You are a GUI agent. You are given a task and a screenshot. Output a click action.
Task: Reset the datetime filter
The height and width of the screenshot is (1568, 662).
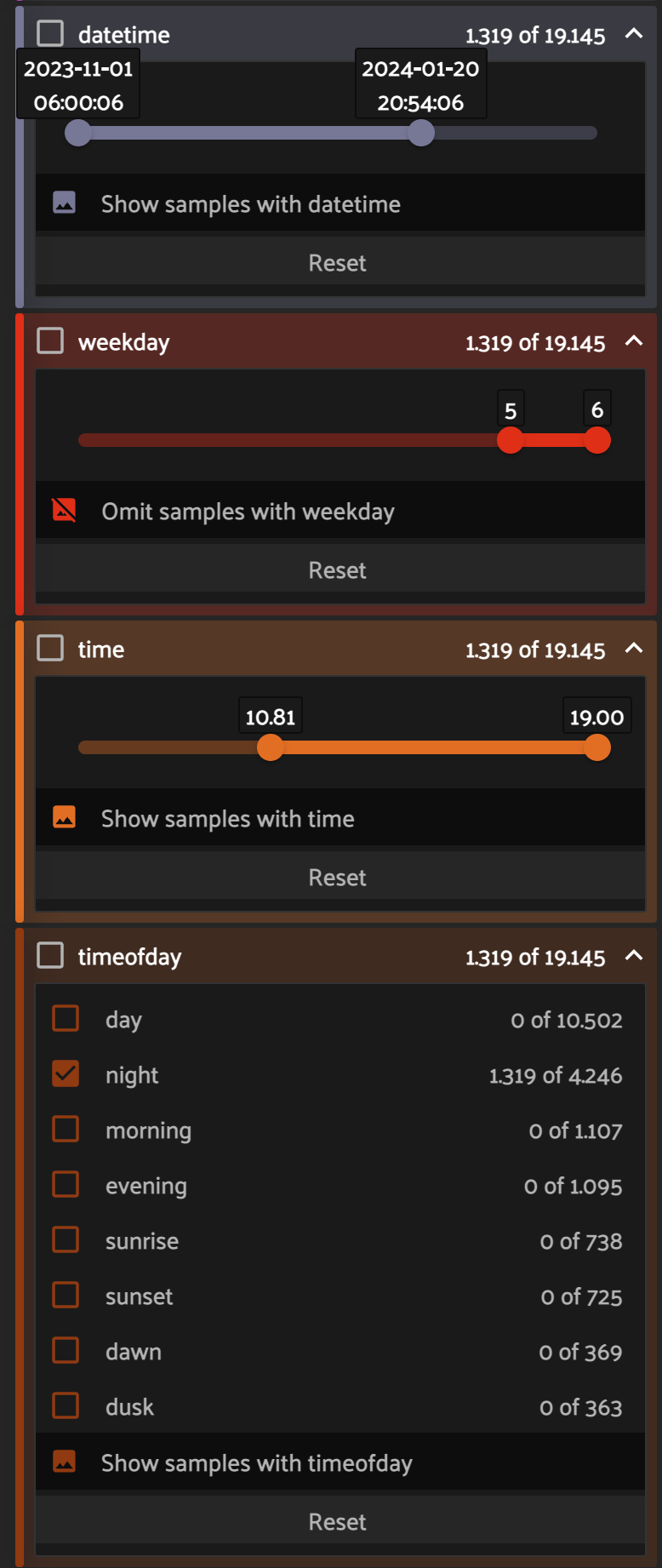[338, 263]
